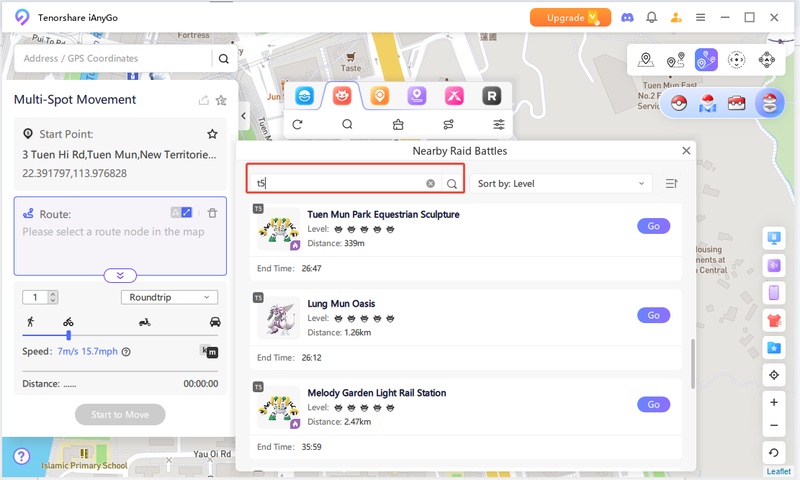Clear the raid search text
The height and width of the screenshot is (480, 800).
(431, 184)
